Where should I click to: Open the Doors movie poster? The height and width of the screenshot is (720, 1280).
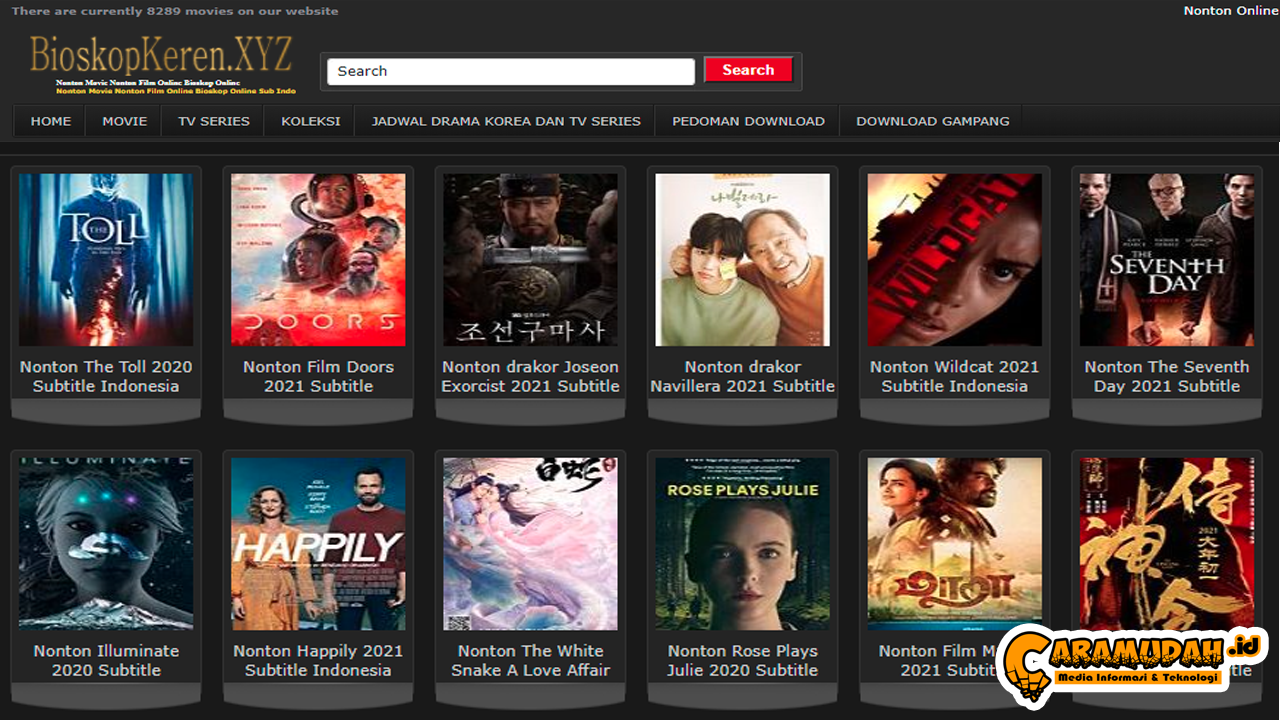click(318, 260)
